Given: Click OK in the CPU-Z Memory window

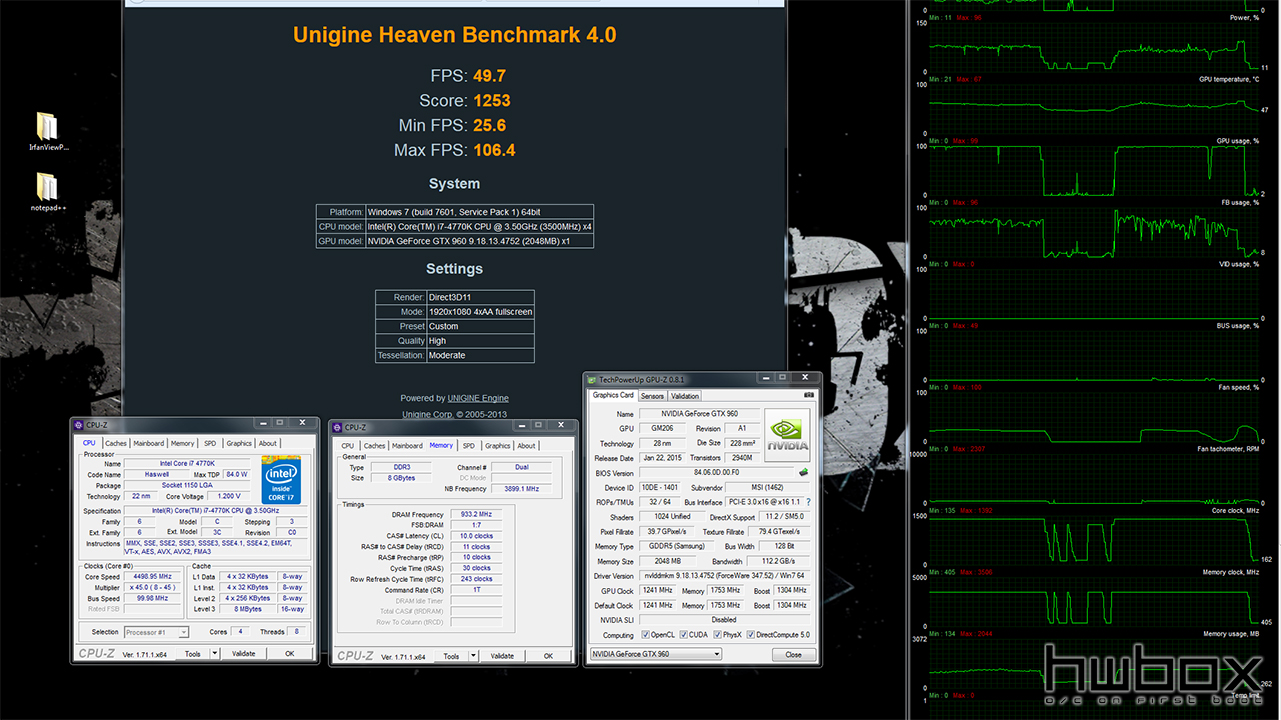Looking at the screenshot, I should click(548, 656).
